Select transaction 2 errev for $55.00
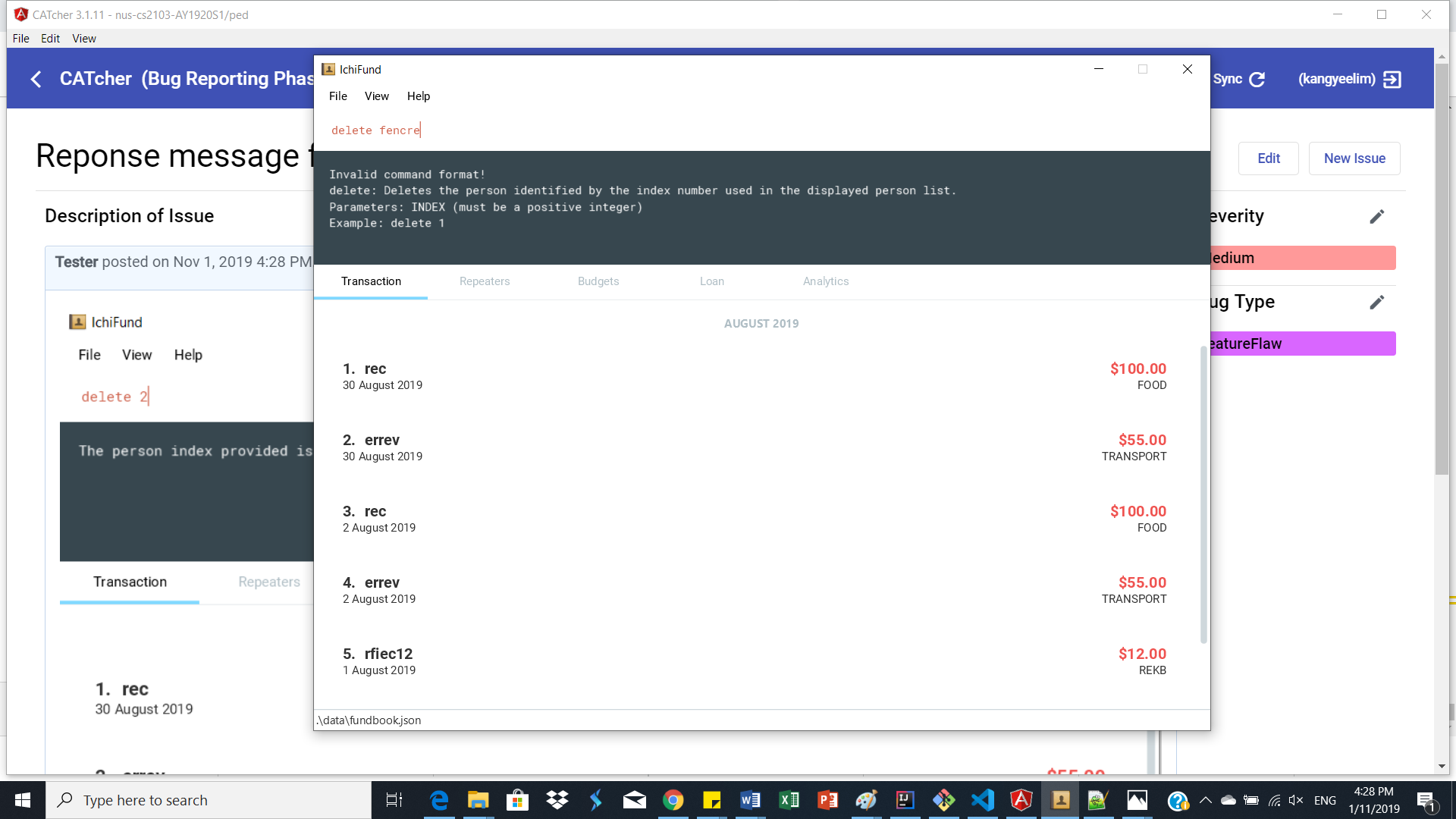The height and width of the screenshot is (819, 1456). coord(755,447)
